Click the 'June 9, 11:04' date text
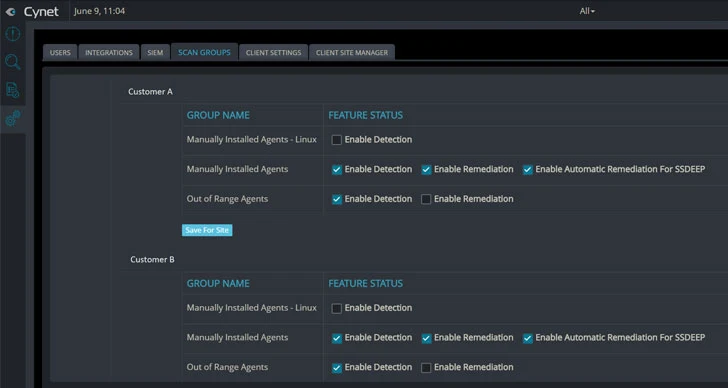 pyautogui.click(x=99, y=11)
